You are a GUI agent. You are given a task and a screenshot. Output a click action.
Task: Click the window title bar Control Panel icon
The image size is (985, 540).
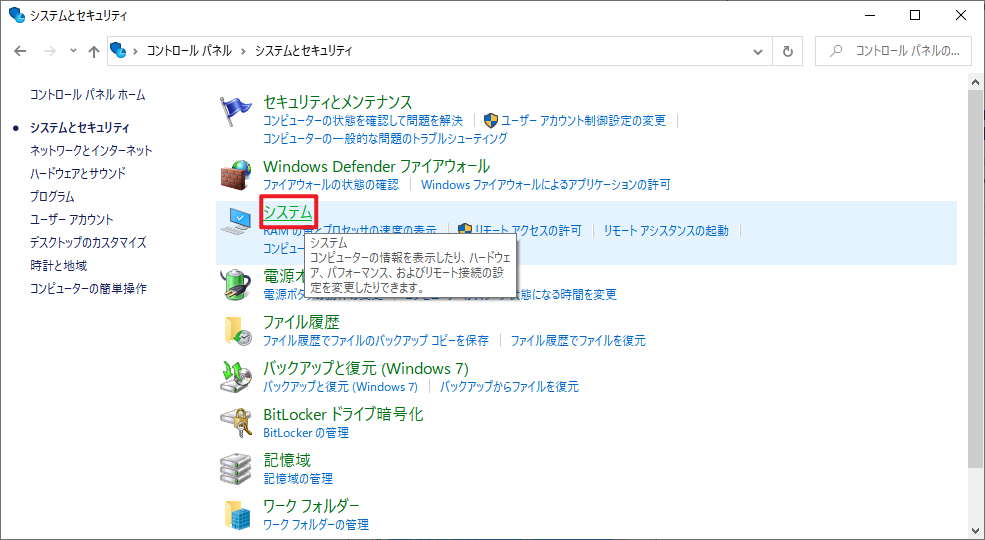[17, 15]
